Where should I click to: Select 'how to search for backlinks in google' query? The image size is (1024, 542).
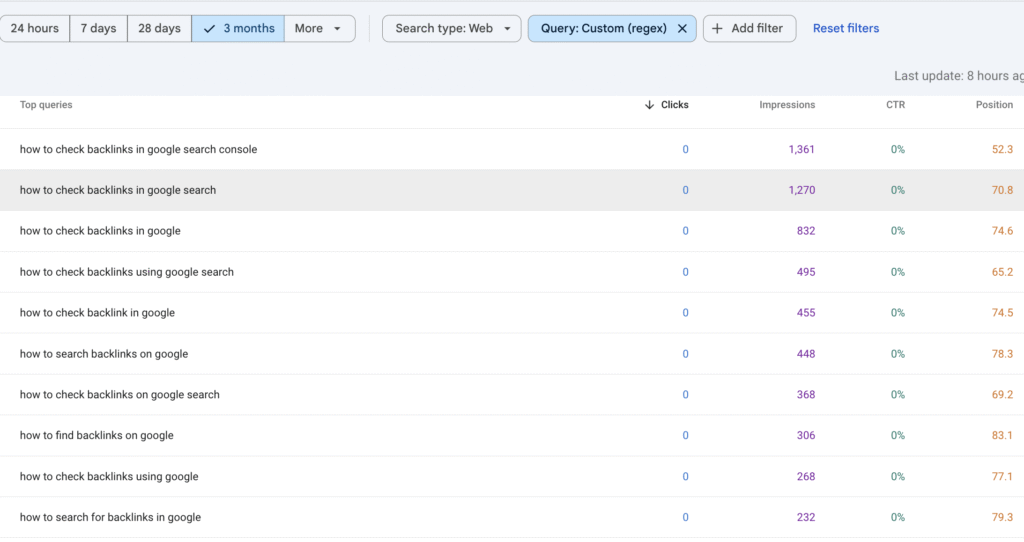(x=110, y=518)
